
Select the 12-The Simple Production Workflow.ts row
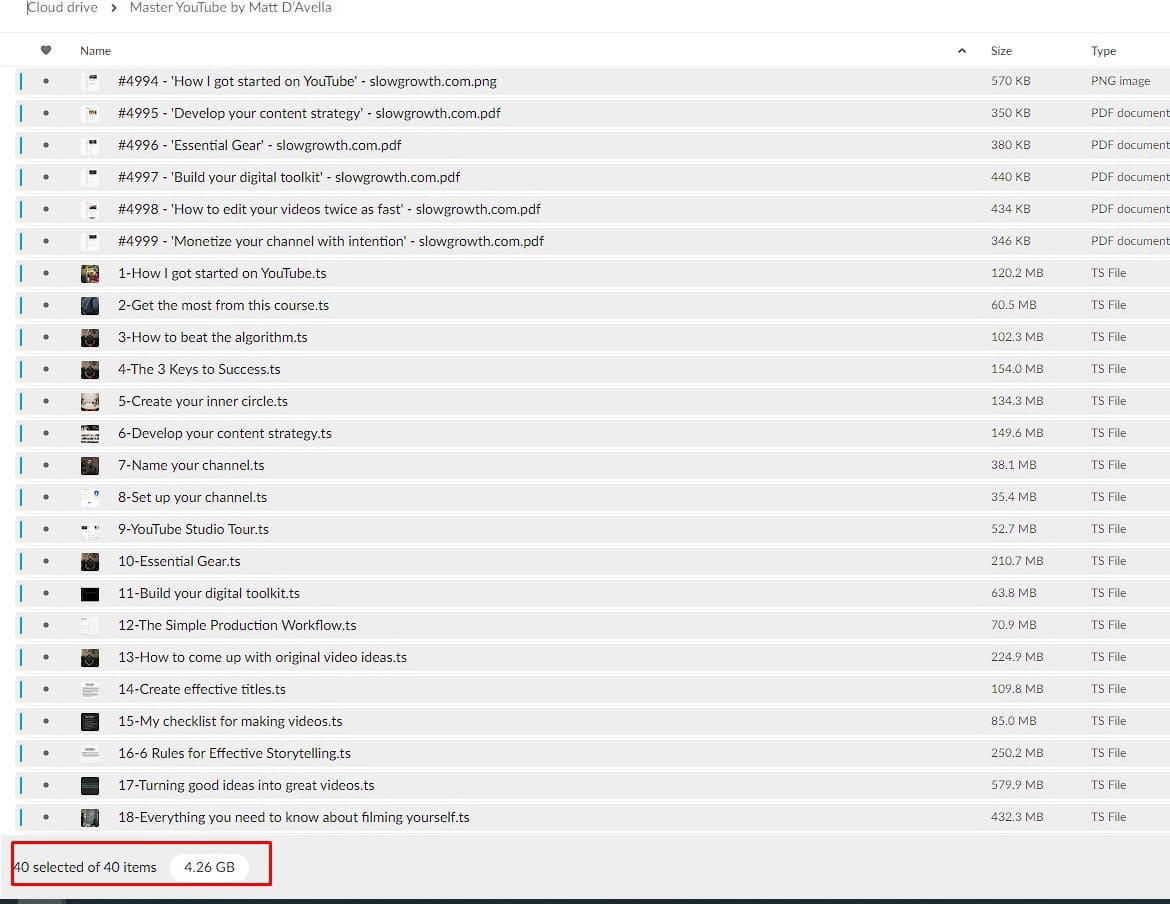[x=237, y=626]
